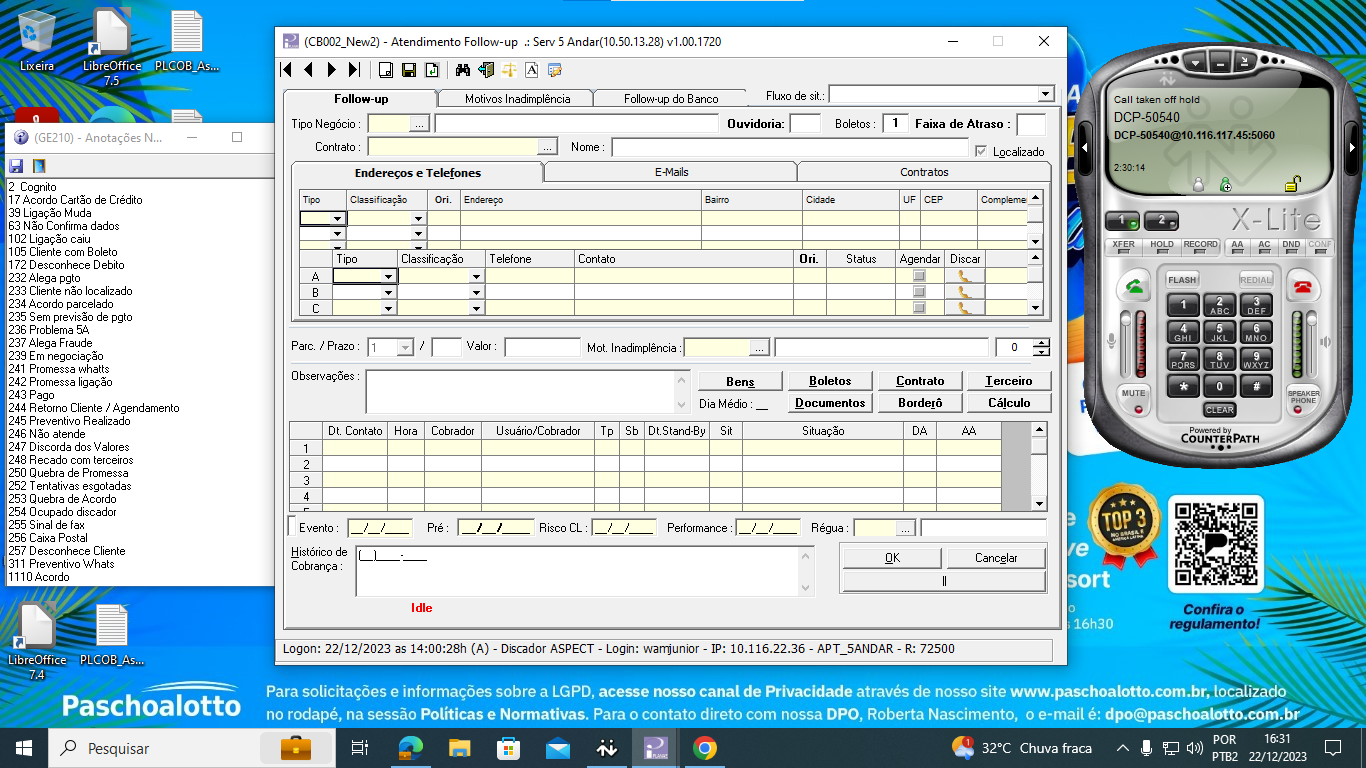Open the Fluxo de sit. dropdown
This screenshot has height=768, width=1366.
click(1045, 94)
